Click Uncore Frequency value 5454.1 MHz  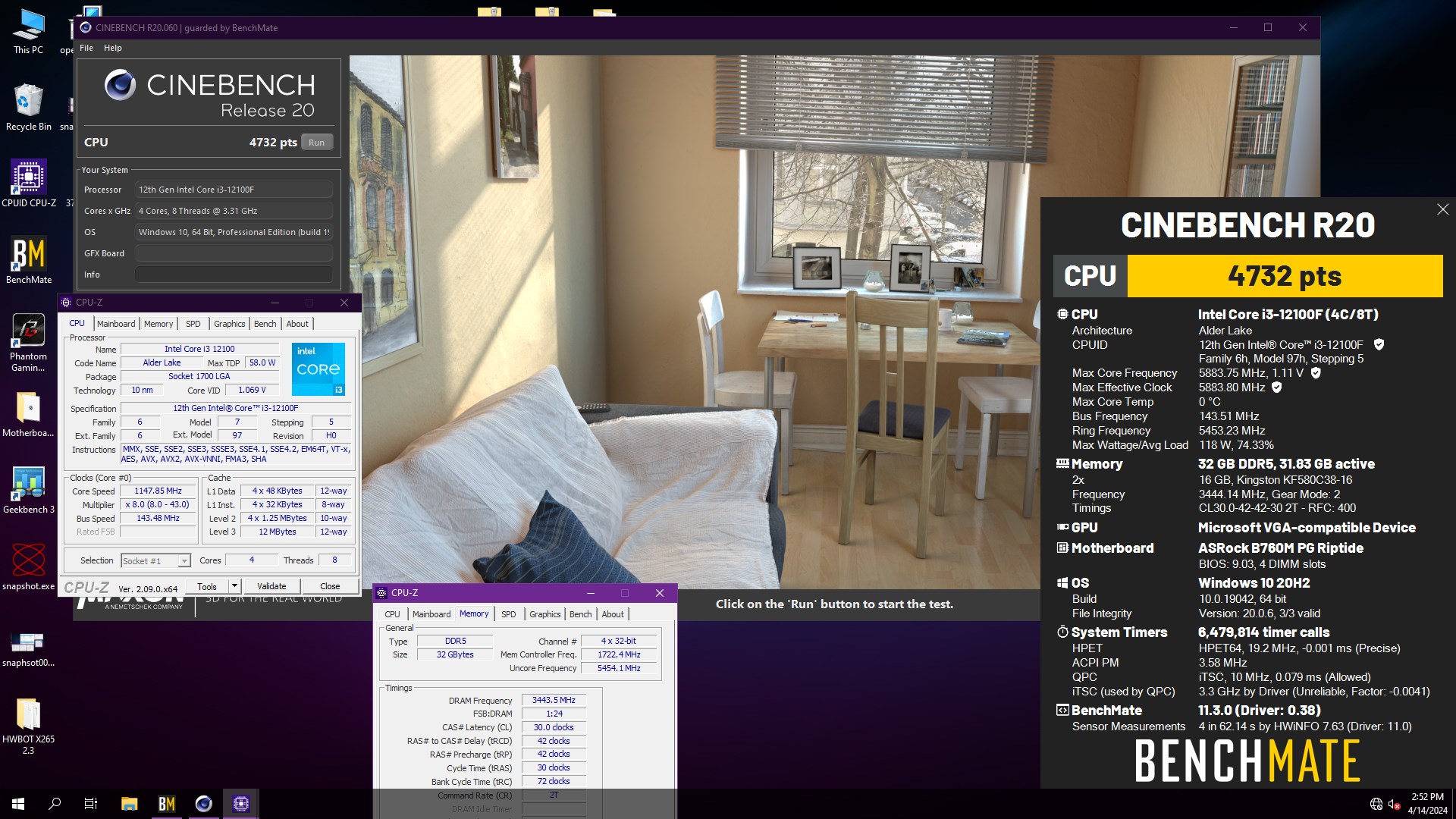point(619,668)
